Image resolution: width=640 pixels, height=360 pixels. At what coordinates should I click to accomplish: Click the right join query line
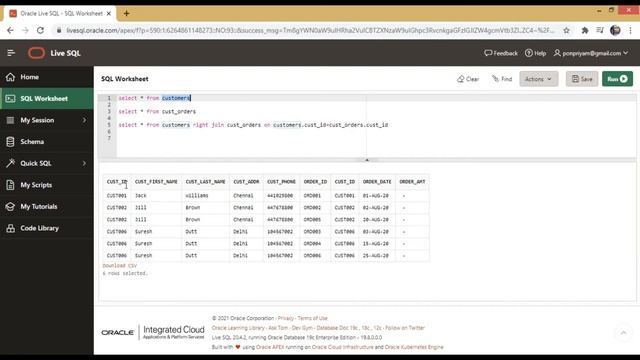[253, 125]
